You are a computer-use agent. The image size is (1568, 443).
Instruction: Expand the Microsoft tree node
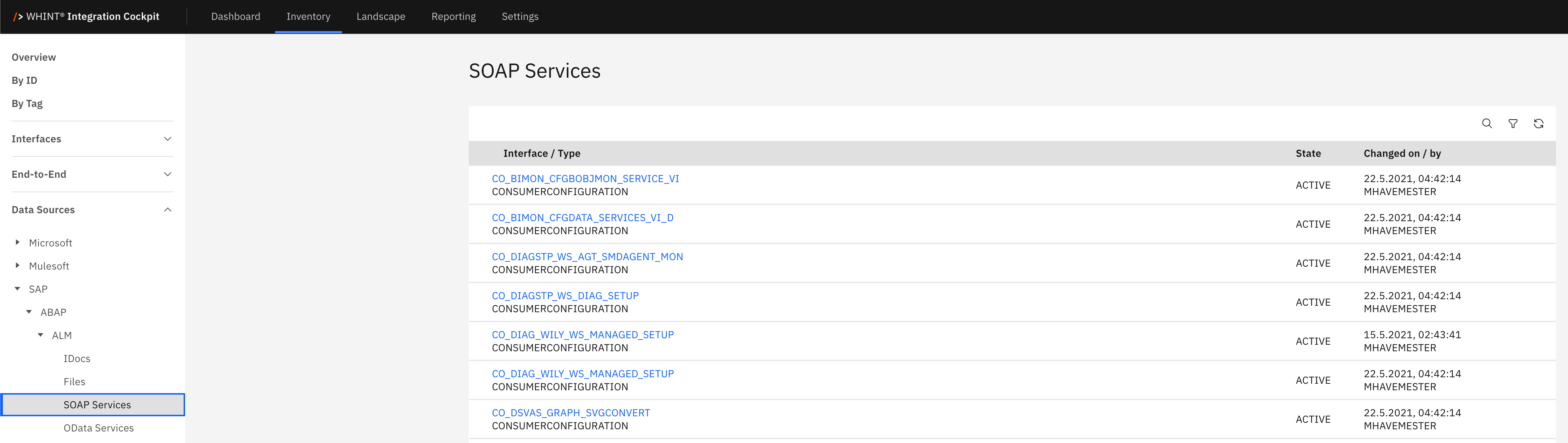coord(18,242)
